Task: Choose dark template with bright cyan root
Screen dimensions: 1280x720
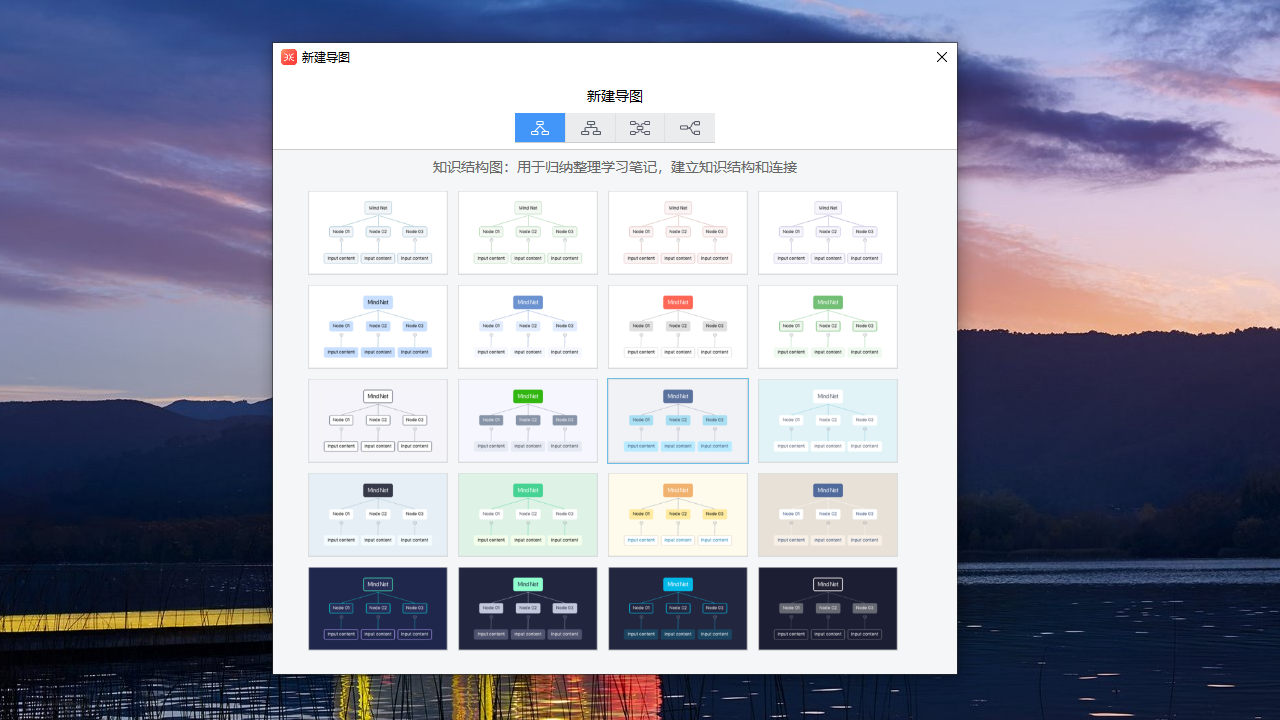Action: 678,609
